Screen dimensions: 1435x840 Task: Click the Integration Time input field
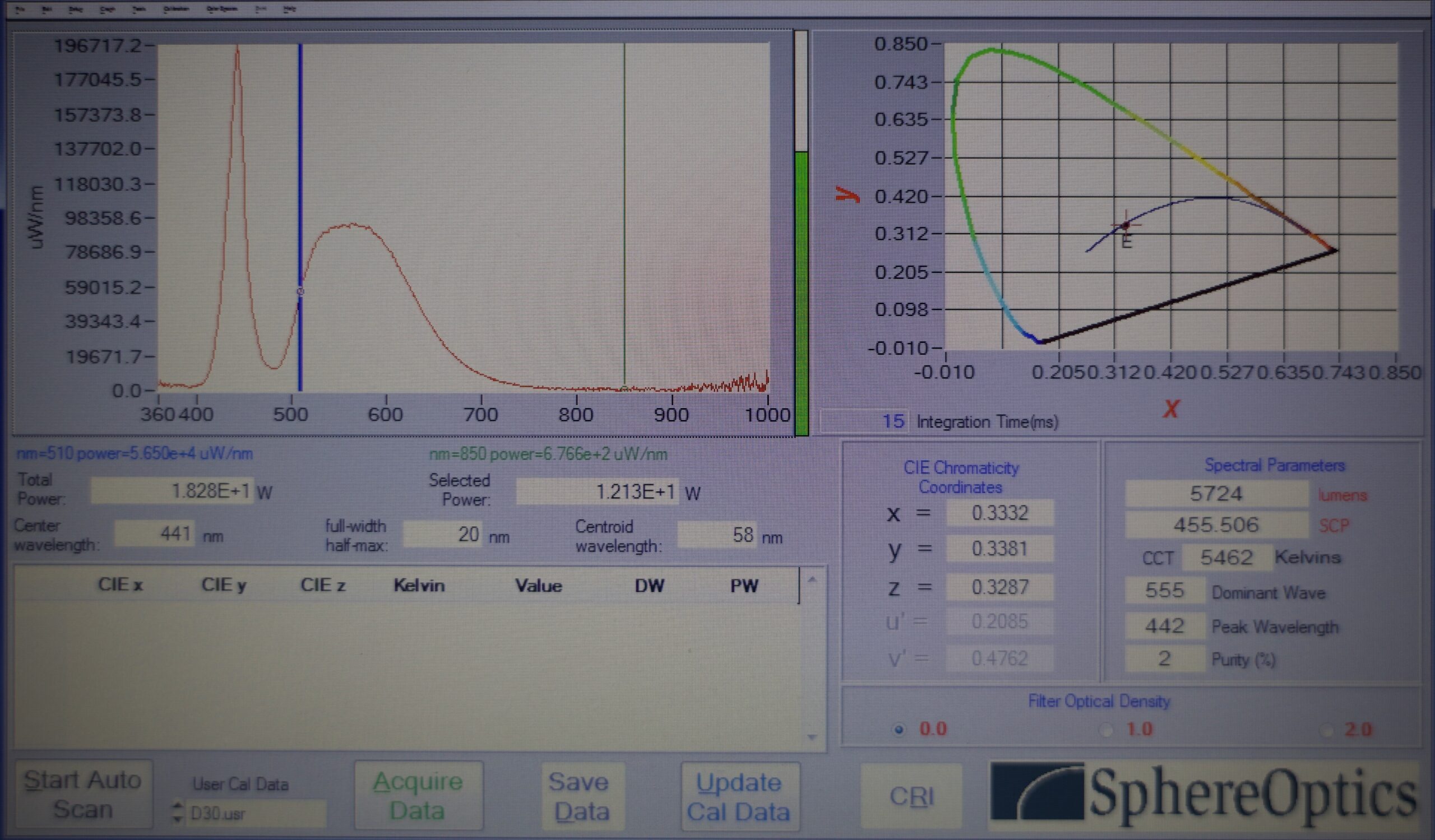[x=864, y=421]
